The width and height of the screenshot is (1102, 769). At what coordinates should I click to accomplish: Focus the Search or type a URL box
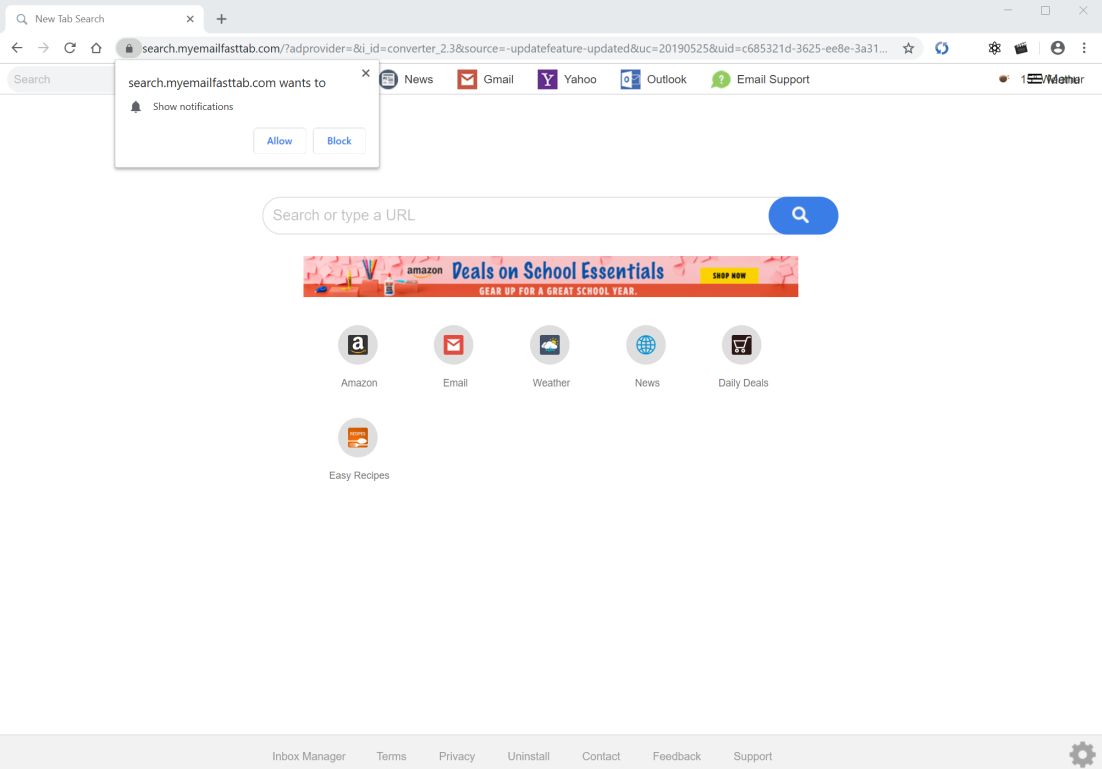pos(517,215)
